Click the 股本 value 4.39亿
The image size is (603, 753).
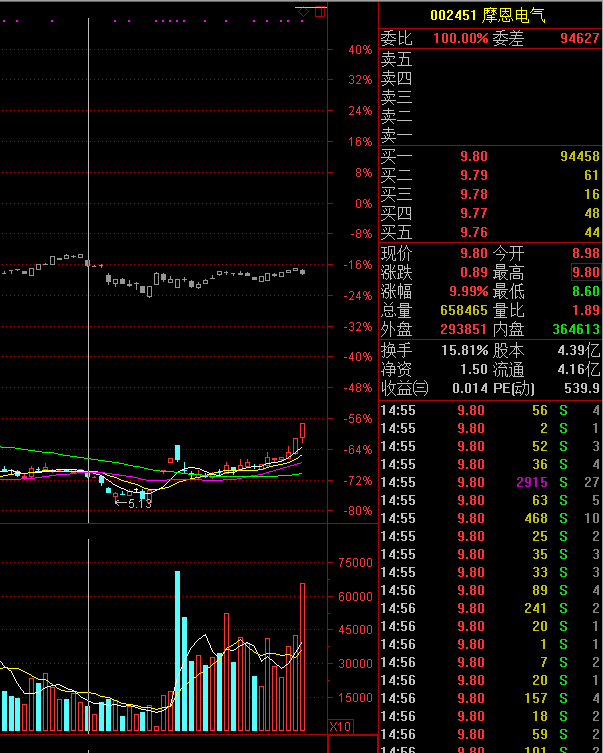pos(579,351)
